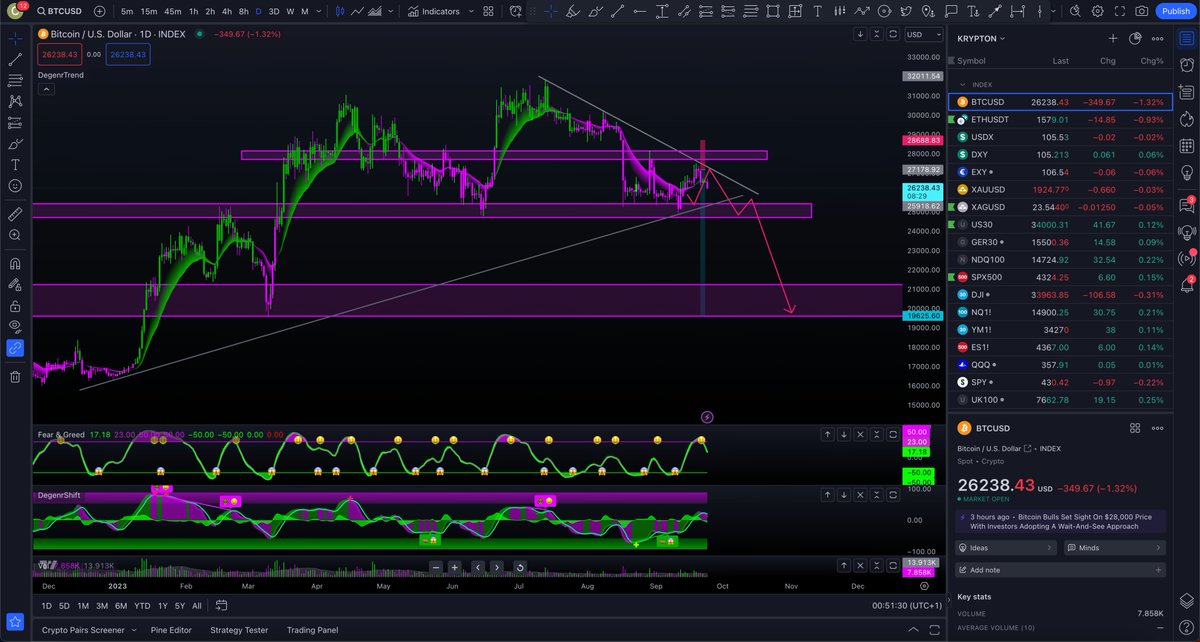1200x642 pixels.
Task: Click Add note
Action: pyautogui.click(x=1060, y=570)
